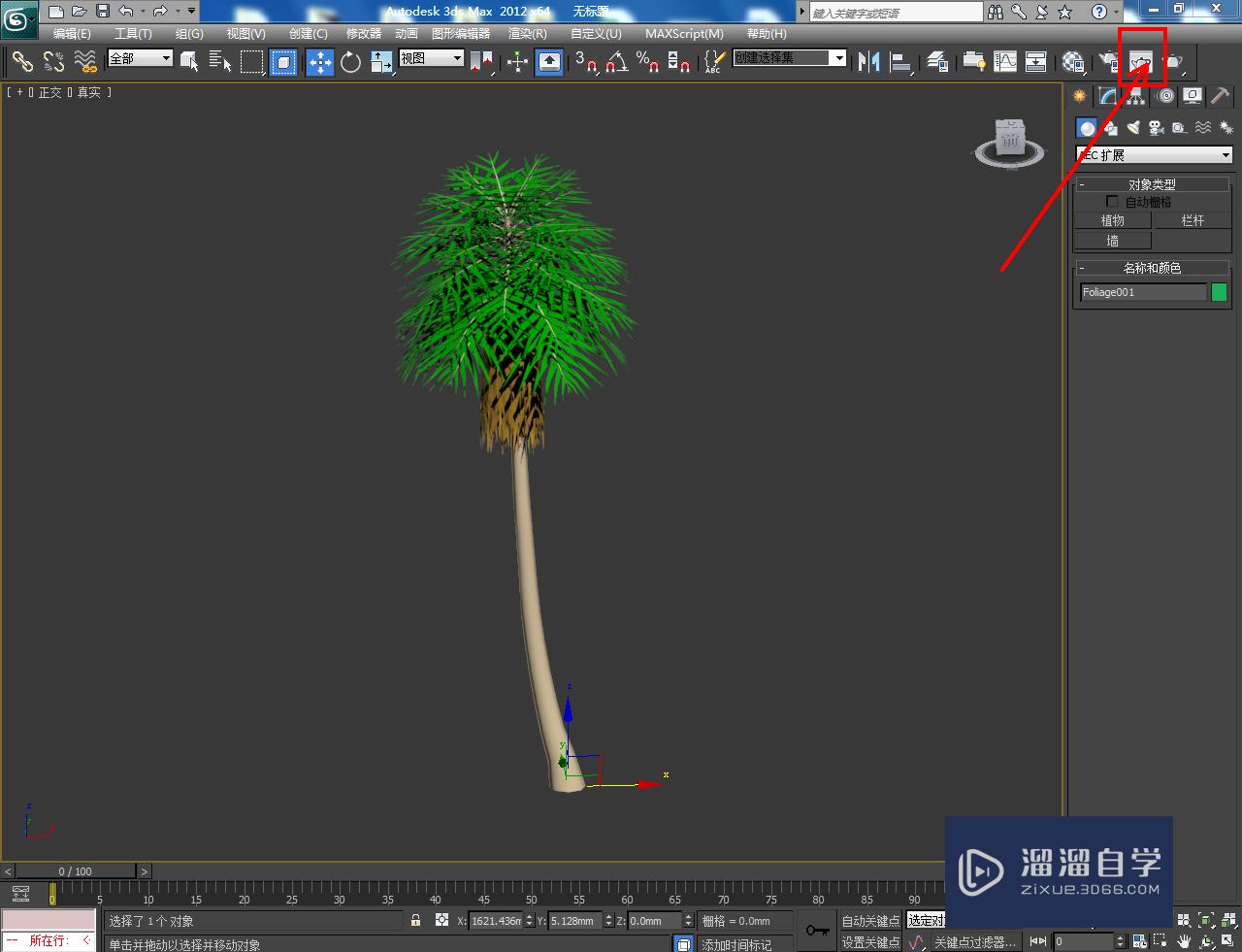The image size is (1242, 952).
Task: Open the 创建(C) menu
Action: (x=308, y=34)
